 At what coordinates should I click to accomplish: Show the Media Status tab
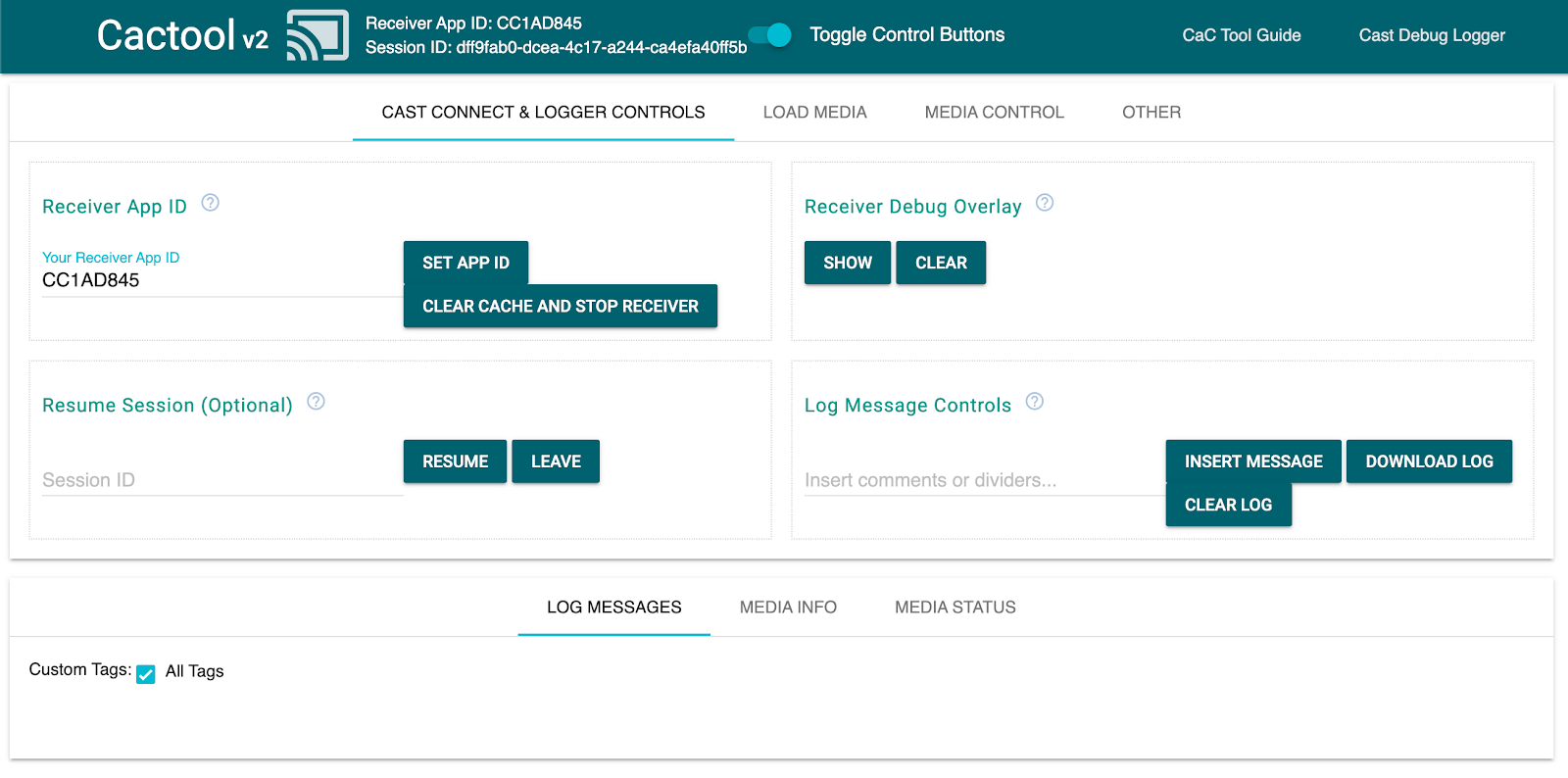point(955,608)
